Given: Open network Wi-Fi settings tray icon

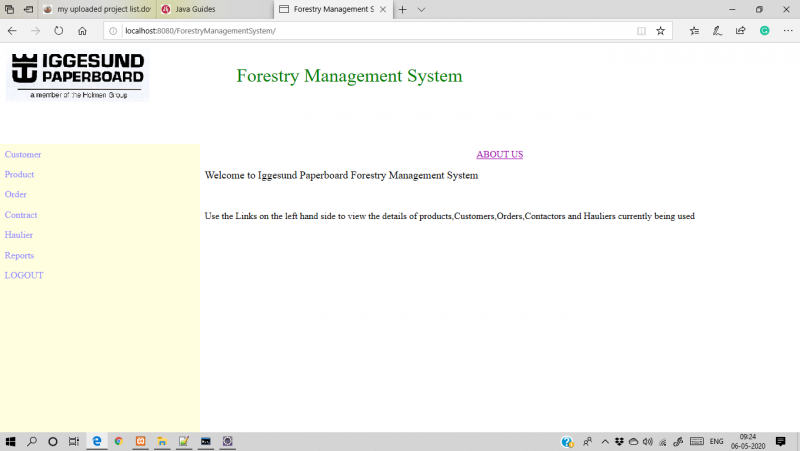Looking at the screenshot, I should pyautogui.click(x=663, y=442).
